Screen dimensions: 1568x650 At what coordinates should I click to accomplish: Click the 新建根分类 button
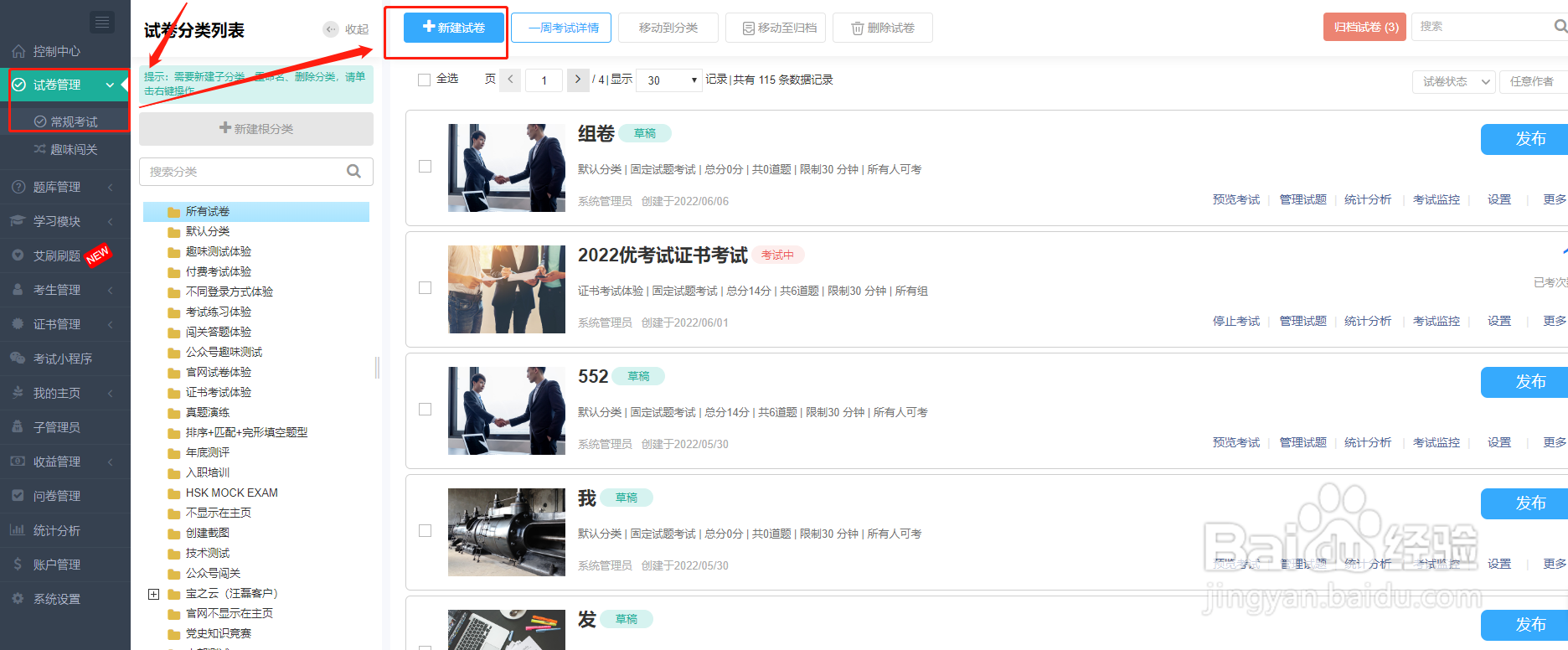(x=256, y=129)
